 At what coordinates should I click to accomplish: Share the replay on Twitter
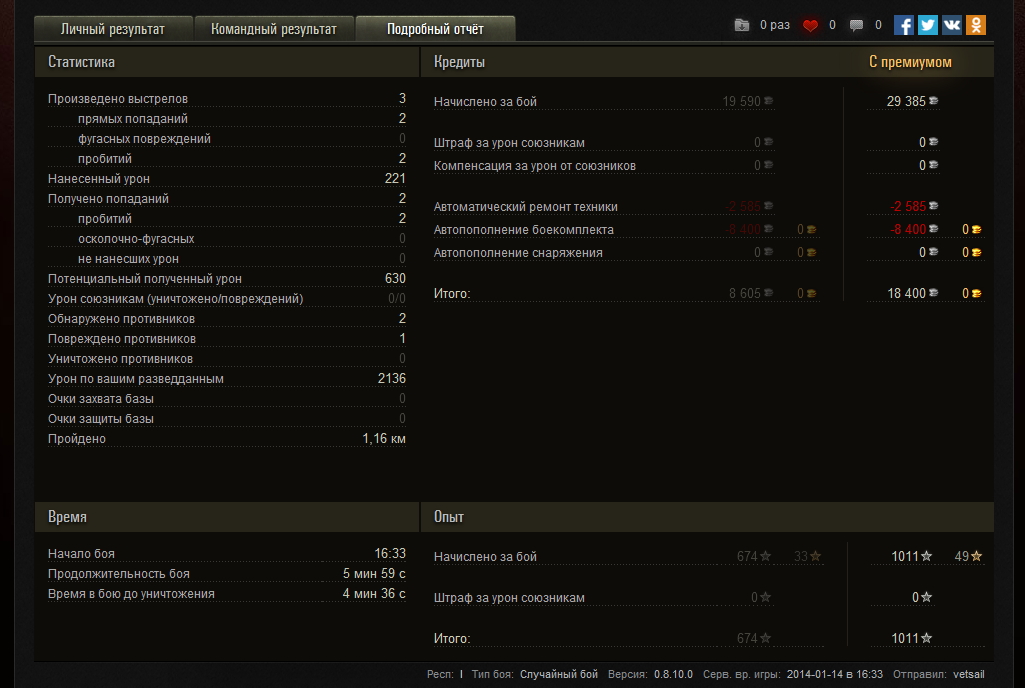click(928, 26)
